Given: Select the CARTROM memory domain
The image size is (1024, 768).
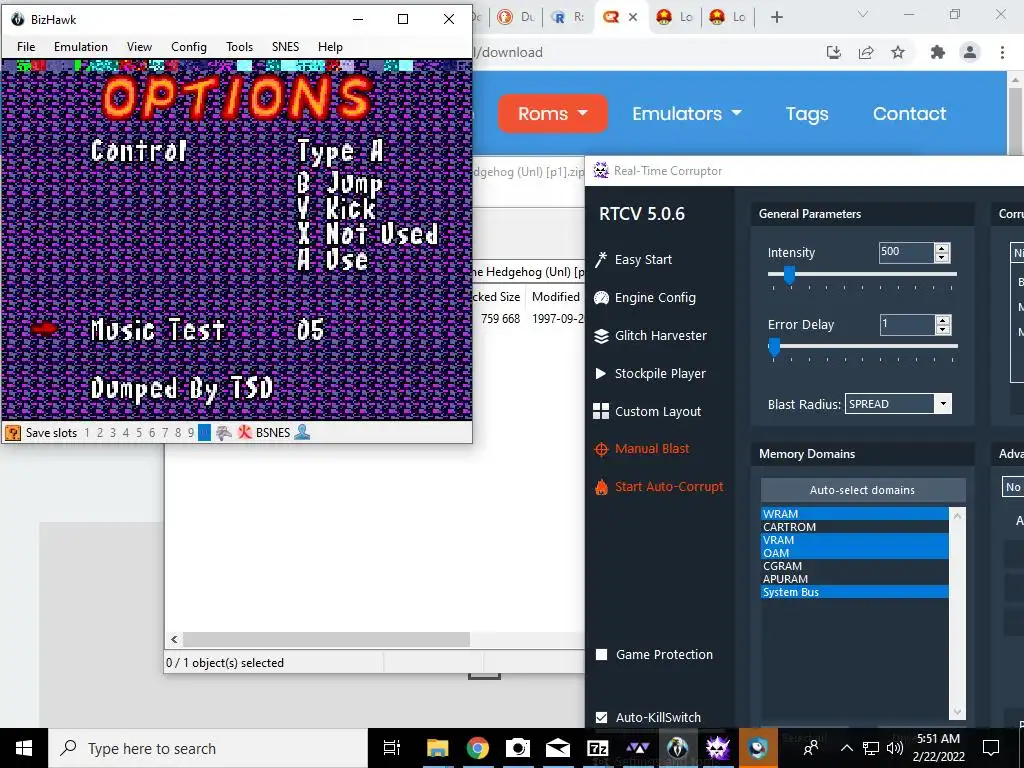Looking at the screenshot, I should pos(854,527).
